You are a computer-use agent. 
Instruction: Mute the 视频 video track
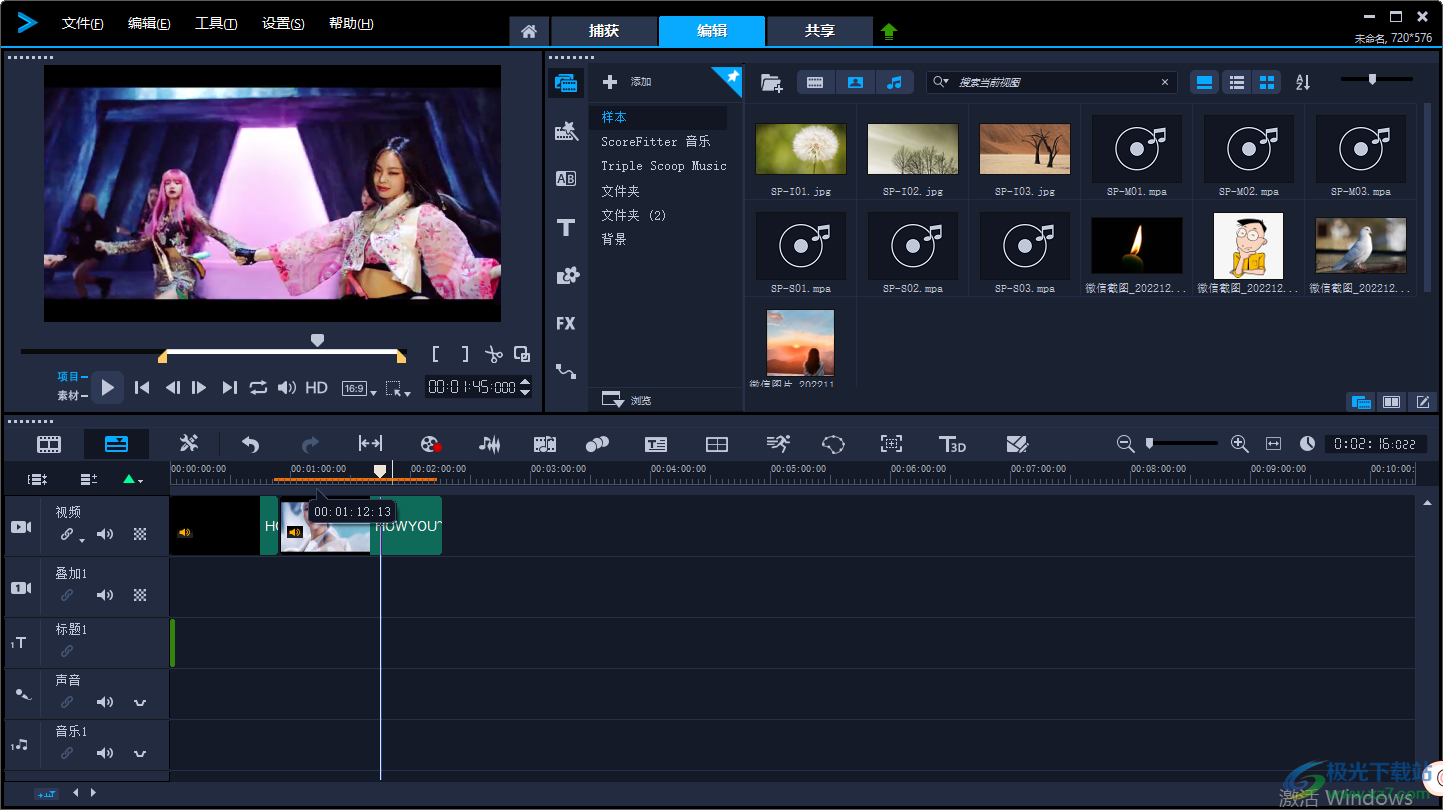[105, 534]
